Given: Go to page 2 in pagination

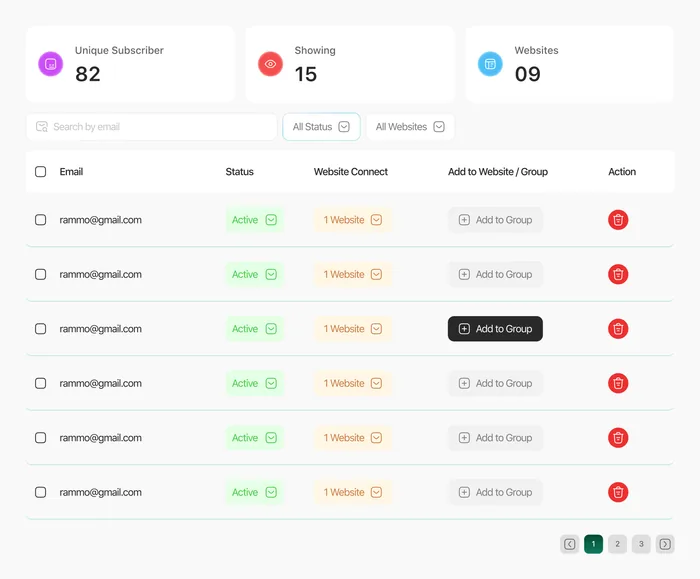Looking at the screenshot, I should (617, 544).
